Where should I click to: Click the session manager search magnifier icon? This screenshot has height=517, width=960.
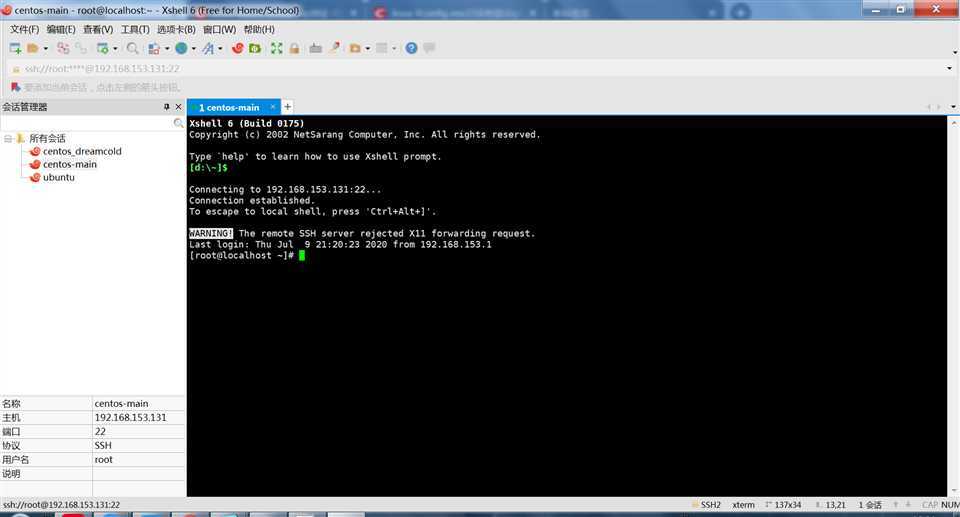pos(178,123)
